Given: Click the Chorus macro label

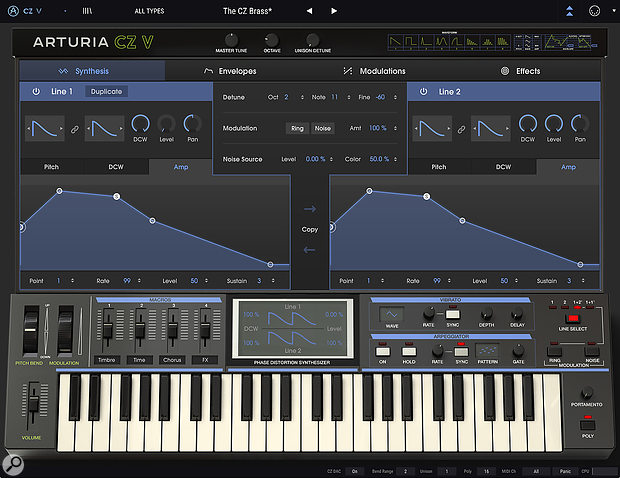Looking at the screenshot, I should [x=172, y=360].
